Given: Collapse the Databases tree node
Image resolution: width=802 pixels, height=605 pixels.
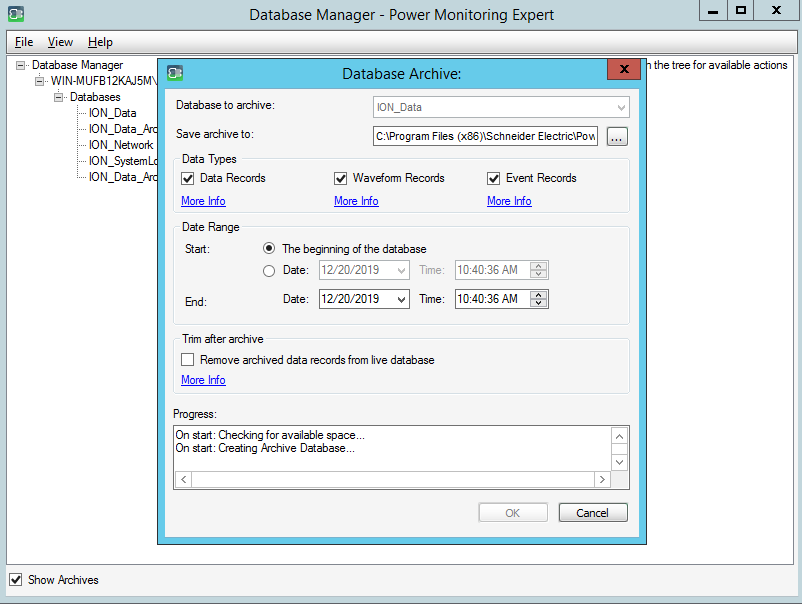Looking at the screenshot, I should (58, 97).
